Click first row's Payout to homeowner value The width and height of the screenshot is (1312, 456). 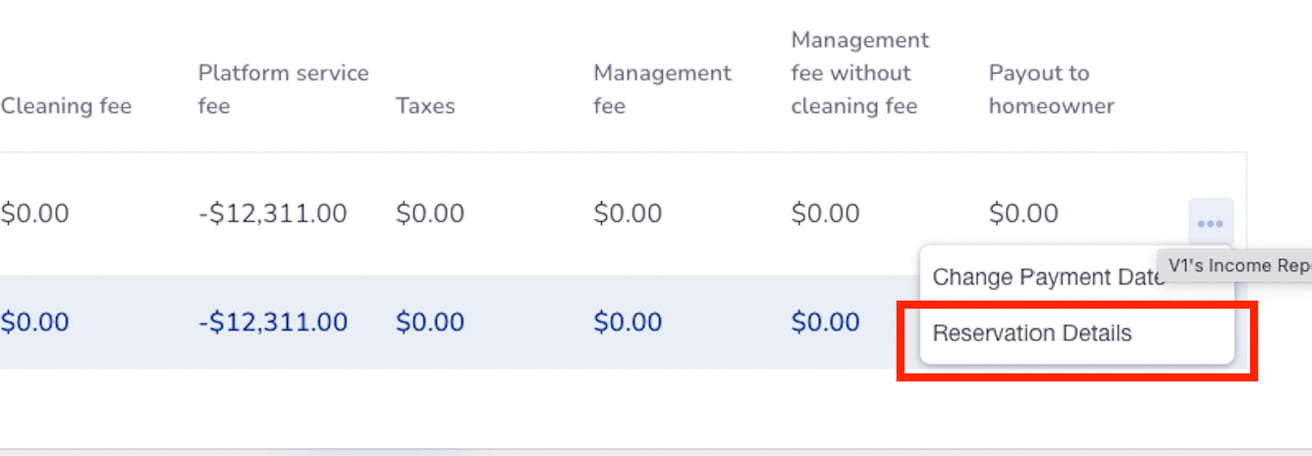(x=1023, y=213)
